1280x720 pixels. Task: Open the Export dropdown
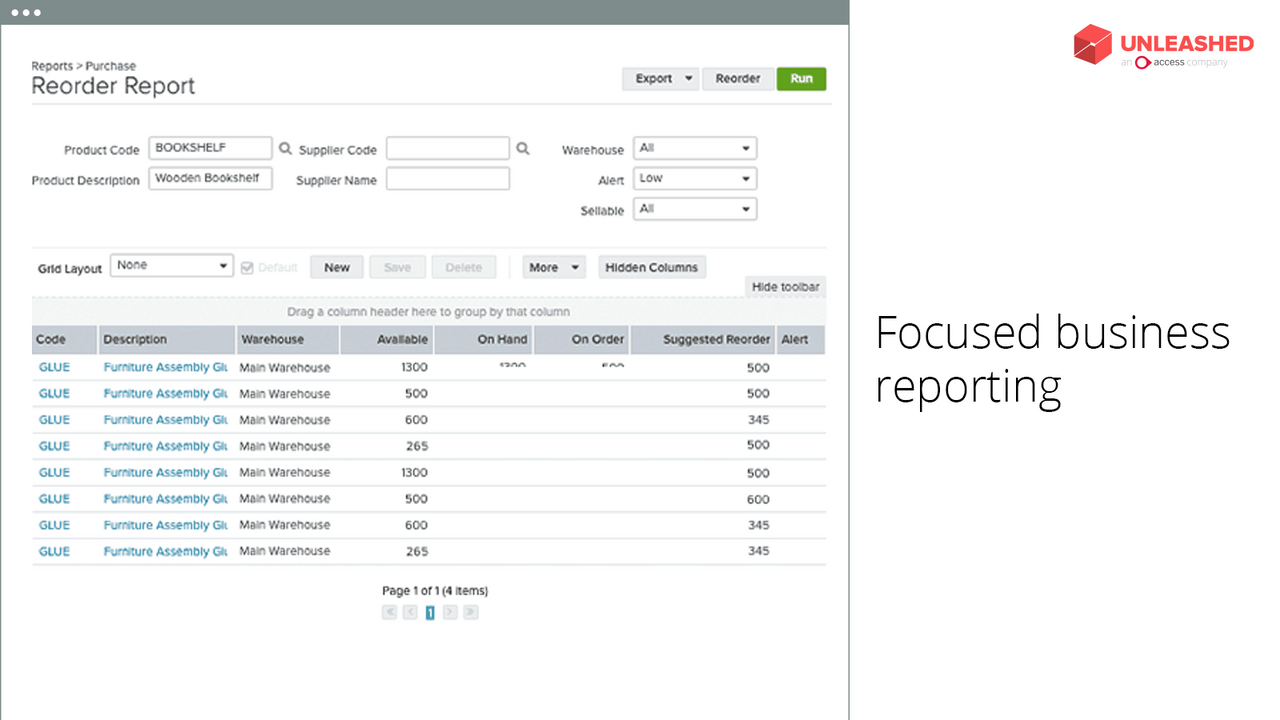tap(660, 79)
